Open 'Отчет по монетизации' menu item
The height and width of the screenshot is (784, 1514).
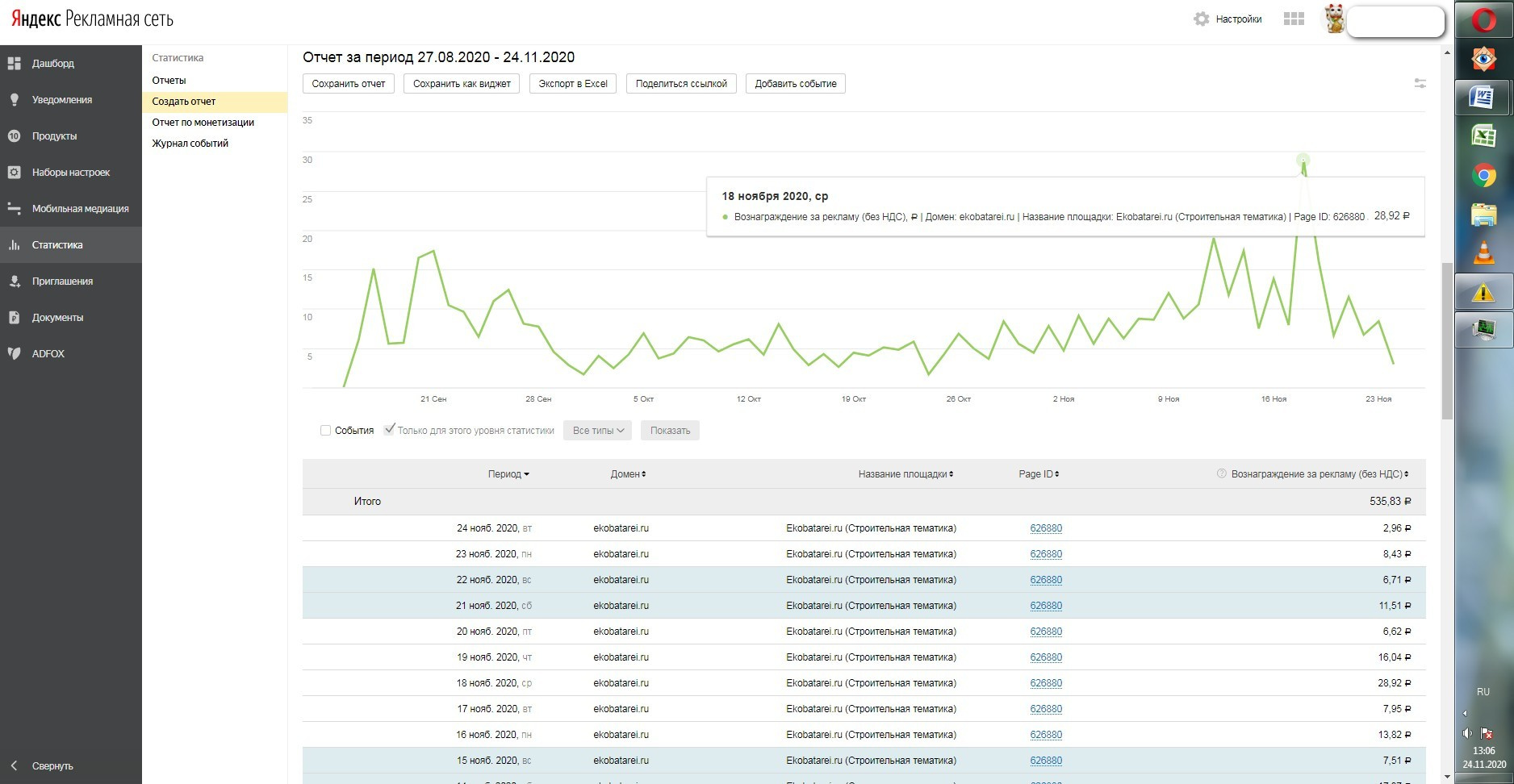203,123
